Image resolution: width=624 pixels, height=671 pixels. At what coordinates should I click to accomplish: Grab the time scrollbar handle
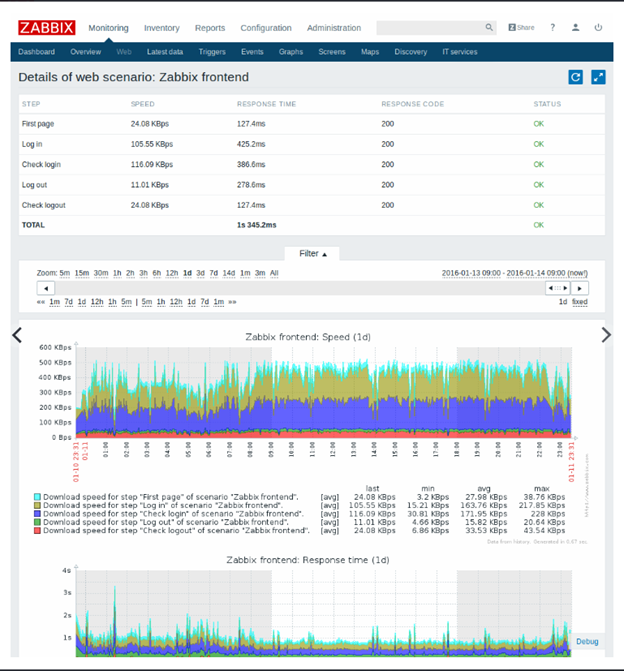coord(558,288)
